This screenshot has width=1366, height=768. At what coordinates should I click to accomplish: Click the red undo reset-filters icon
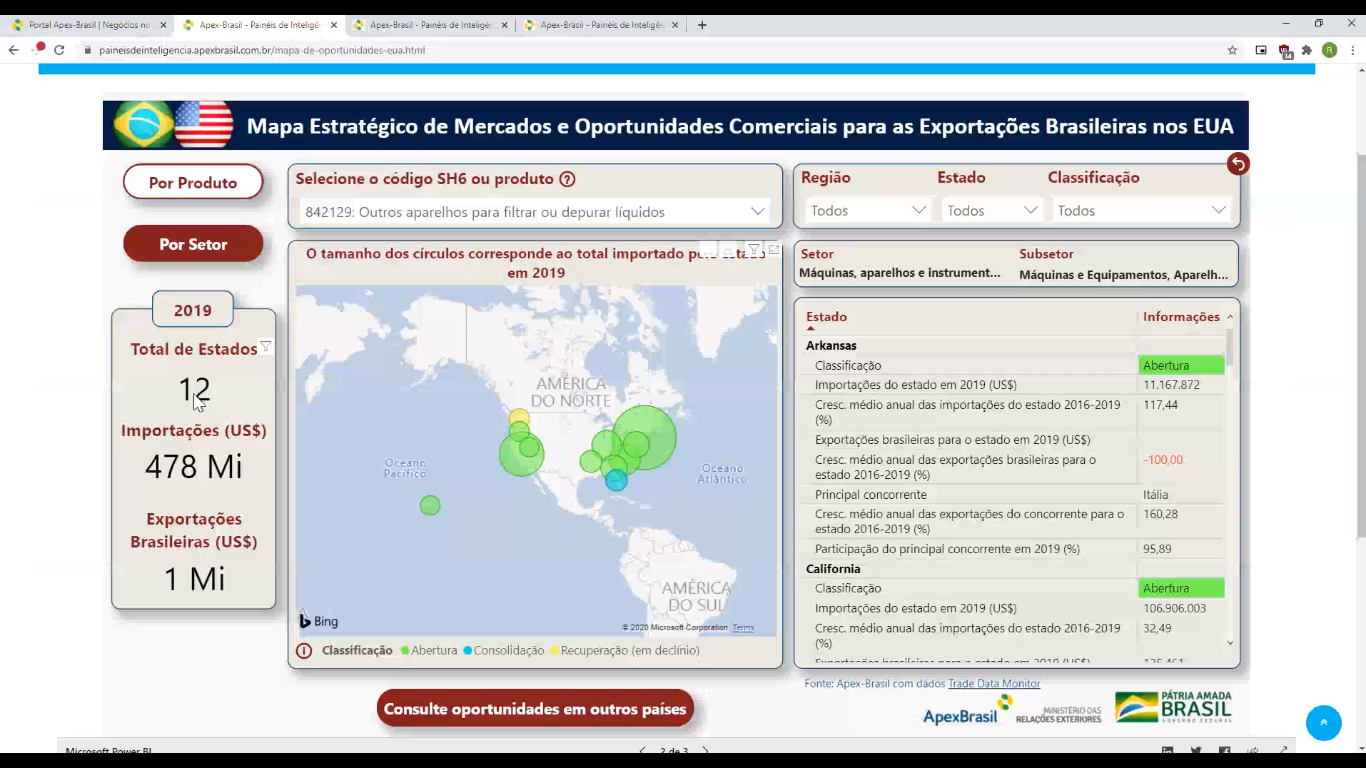click(x=1238, y=164)
